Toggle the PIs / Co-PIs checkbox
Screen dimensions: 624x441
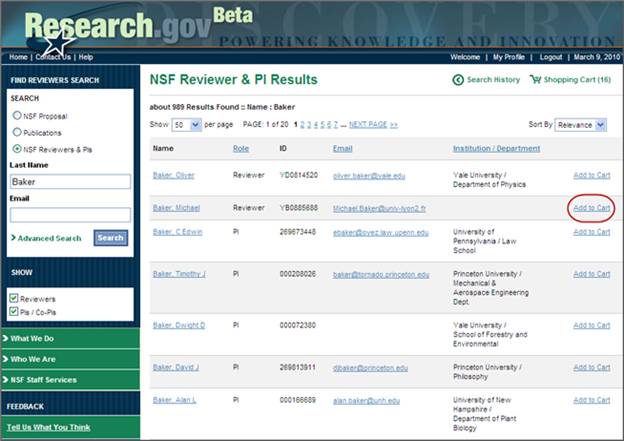point(14,311)
